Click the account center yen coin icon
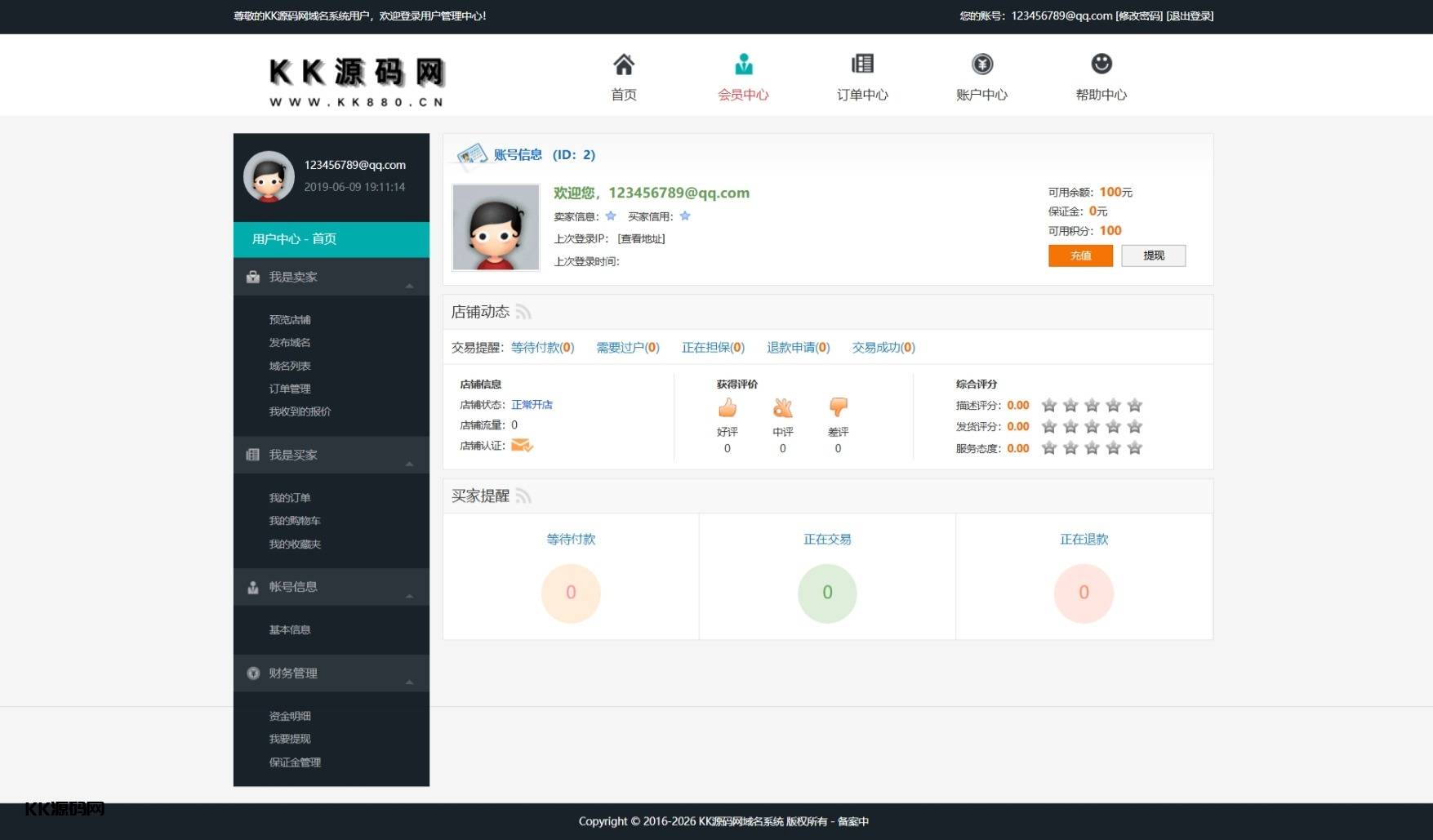This screenshot has width=1433, height=840. [981, 64]
